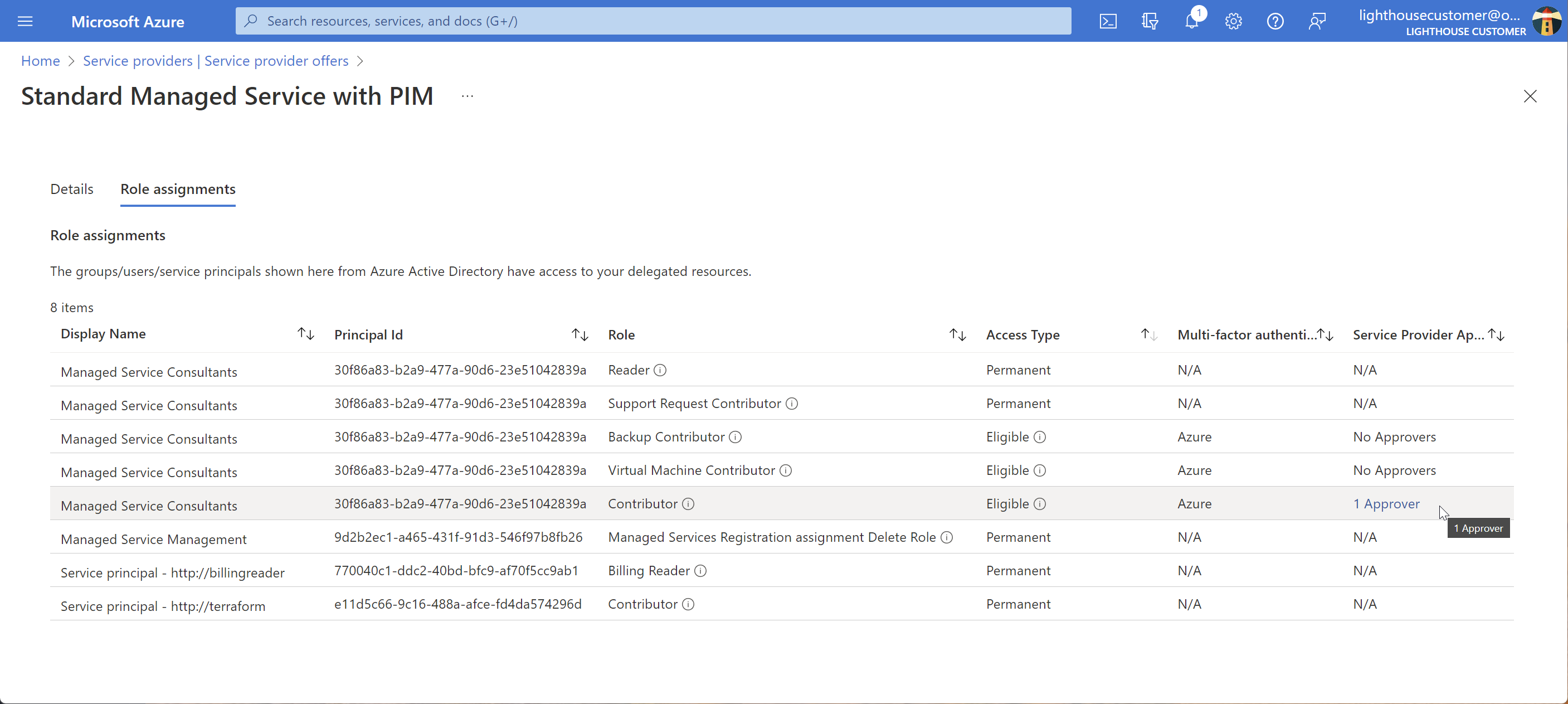This screenshot has height=704, width=1568.
Task: Stay on the Role assignments tab
Action: pos(177,189)
